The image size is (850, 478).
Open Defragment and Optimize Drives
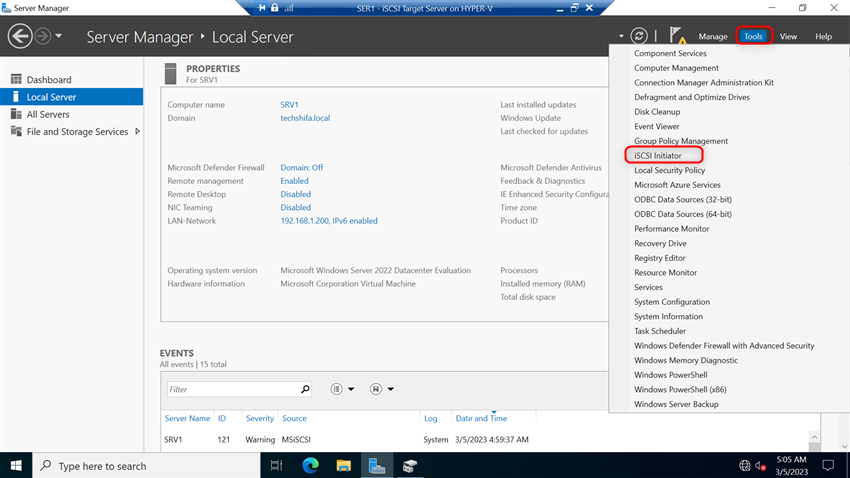[x=692, y=97]
